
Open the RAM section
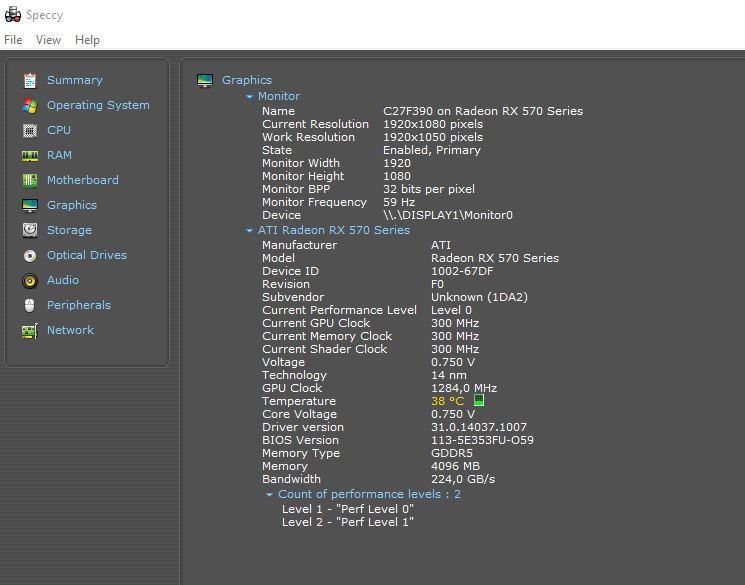click(x=59, y=155)
